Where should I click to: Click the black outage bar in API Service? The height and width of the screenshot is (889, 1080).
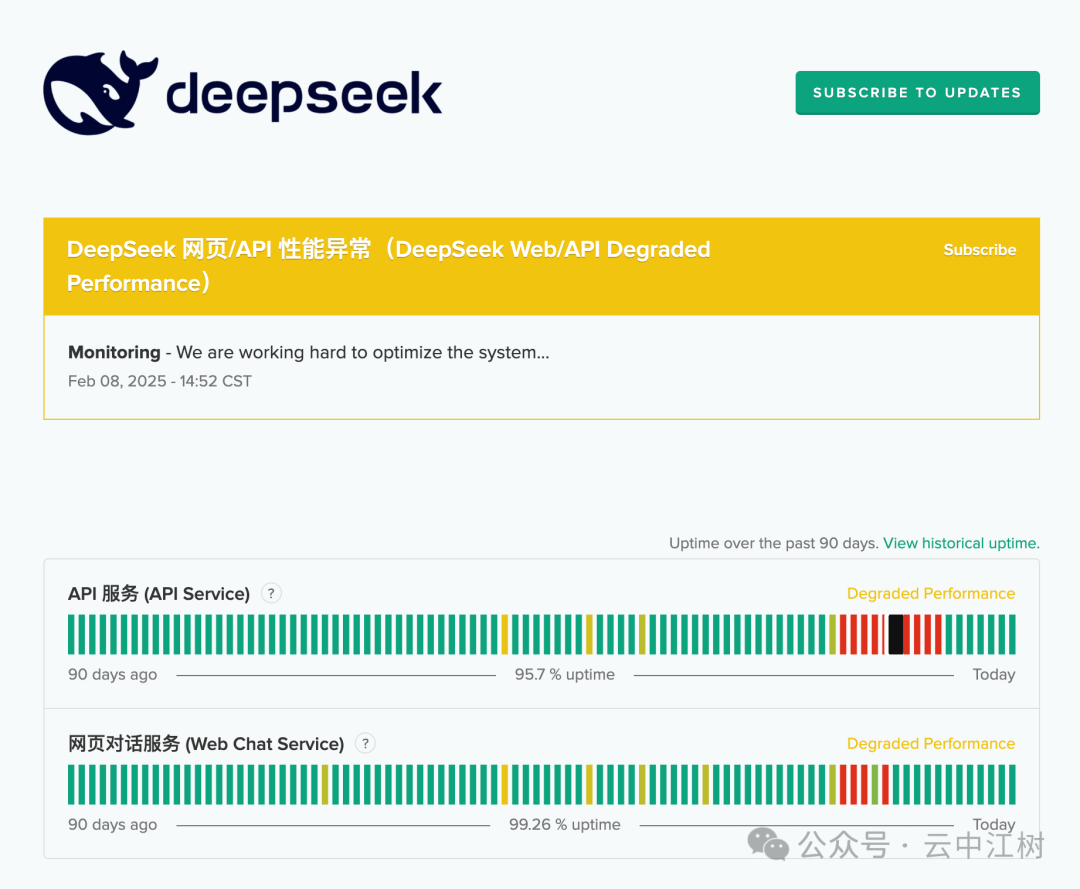pos(895,634)
